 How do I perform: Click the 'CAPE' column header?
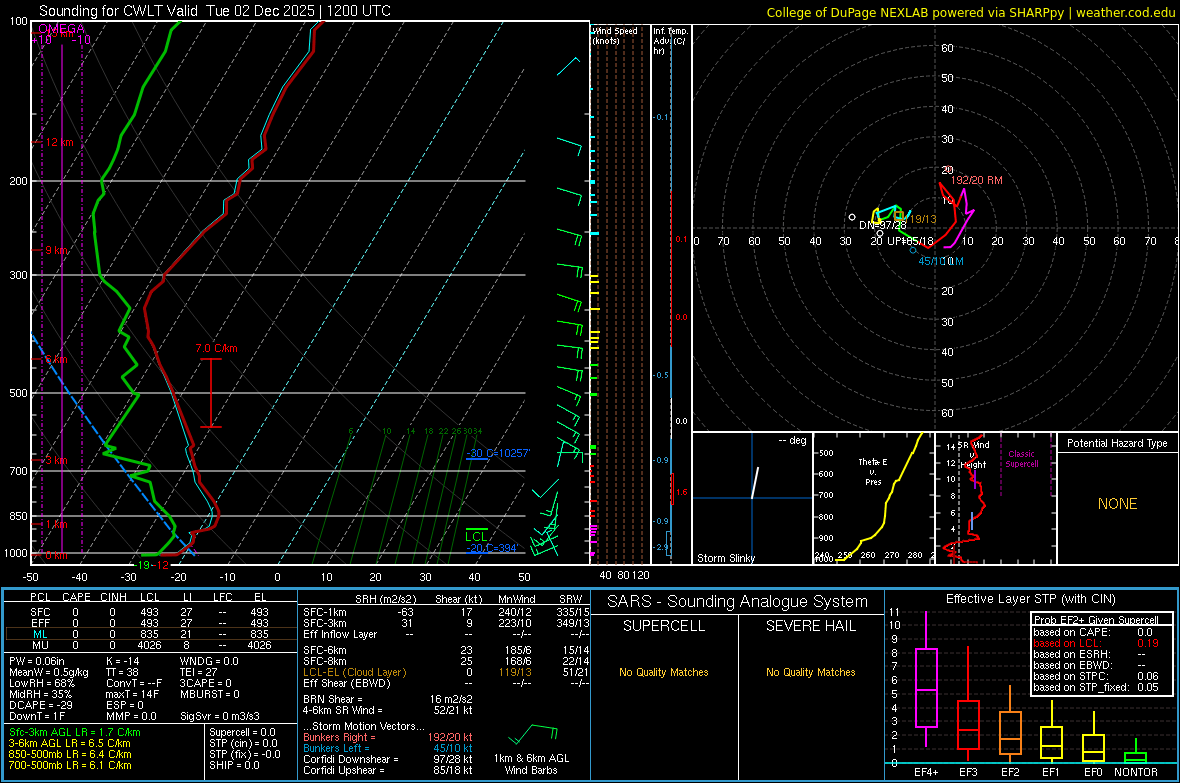[76, 597]
